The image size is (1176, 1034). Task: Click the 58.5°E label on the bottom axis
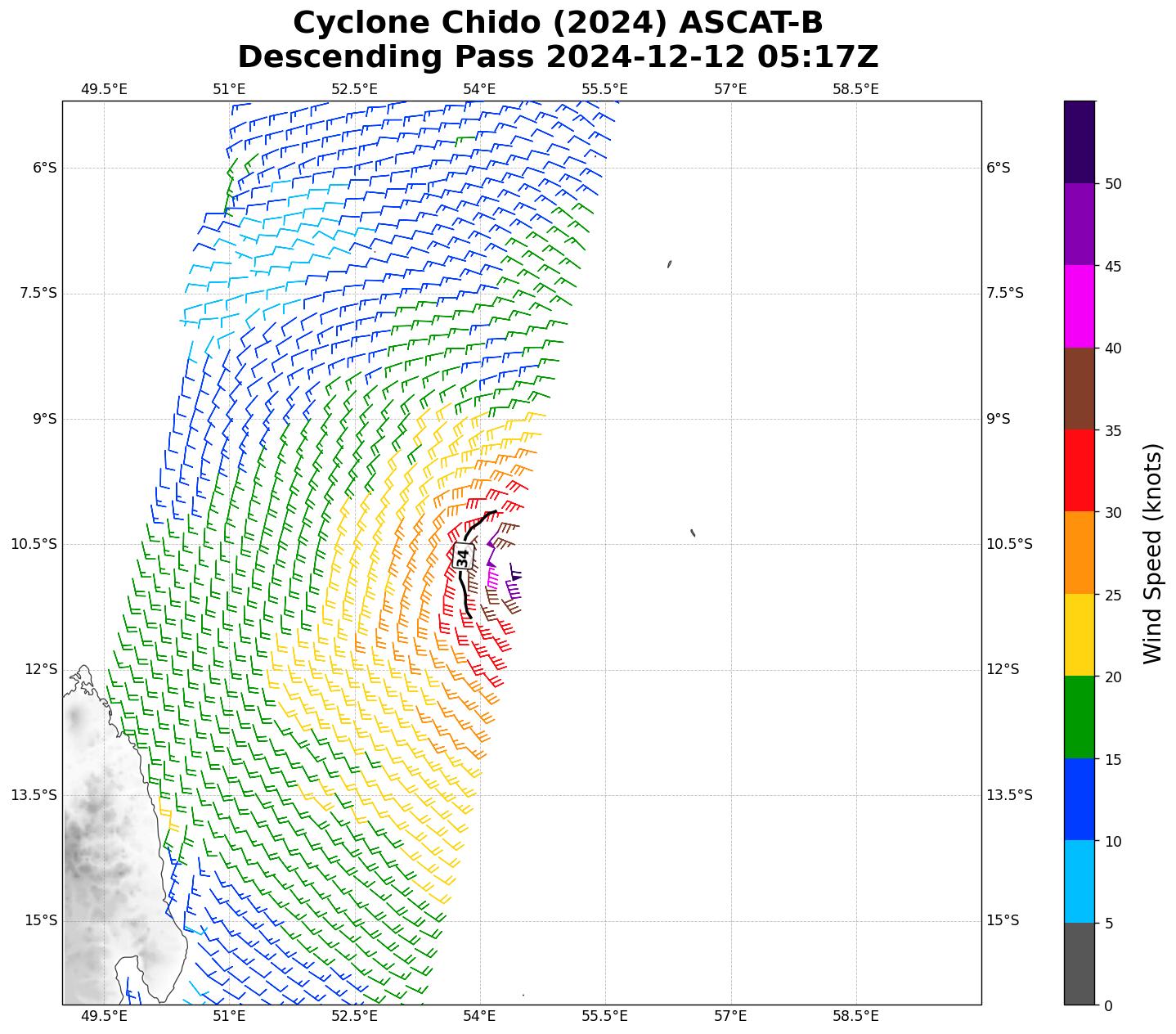pyautogui.click(x=855, y=1016)
